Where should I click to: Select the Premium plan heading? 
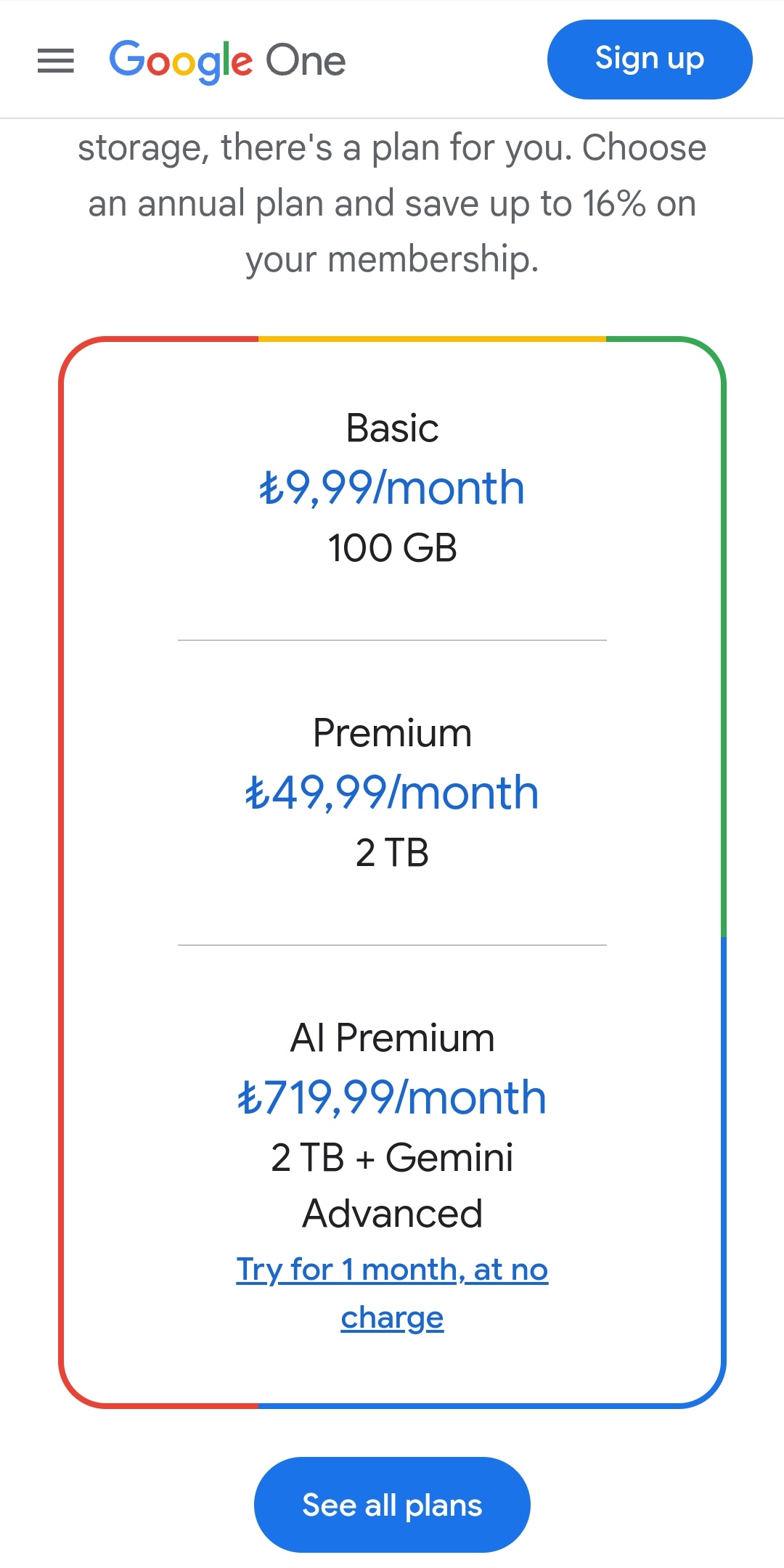point(392,732)
